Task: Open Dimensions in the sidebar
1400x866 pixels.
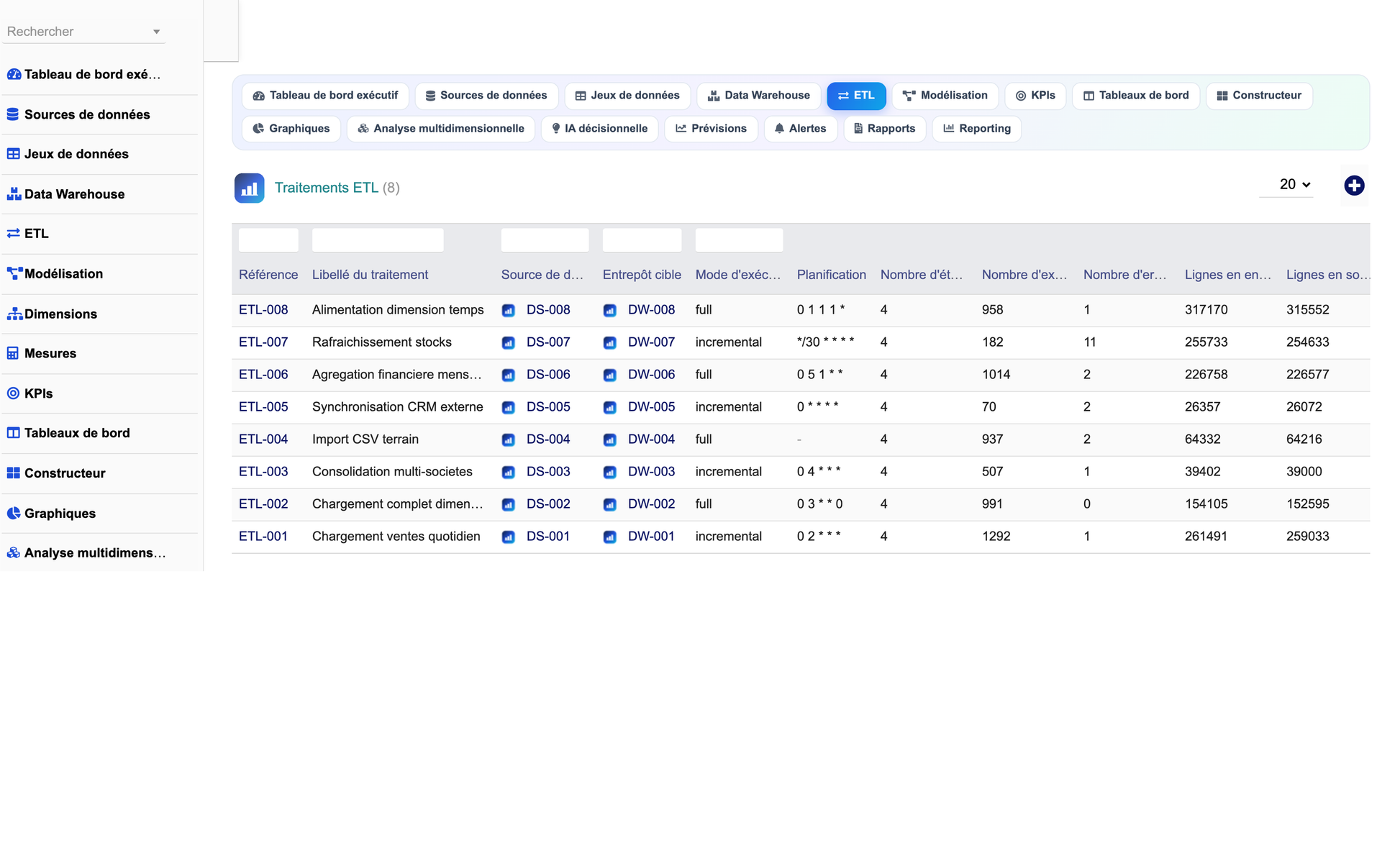Action: click(x=100, y=314)
